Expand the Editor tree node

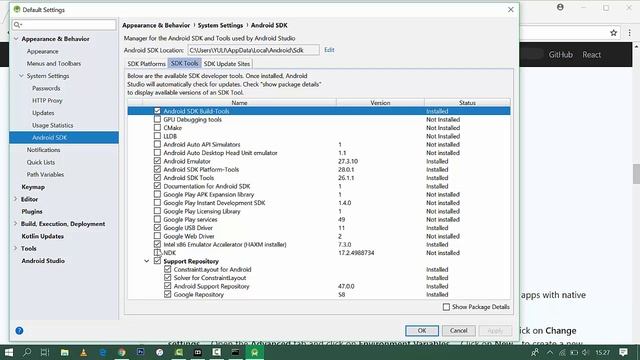pos(16,199)
